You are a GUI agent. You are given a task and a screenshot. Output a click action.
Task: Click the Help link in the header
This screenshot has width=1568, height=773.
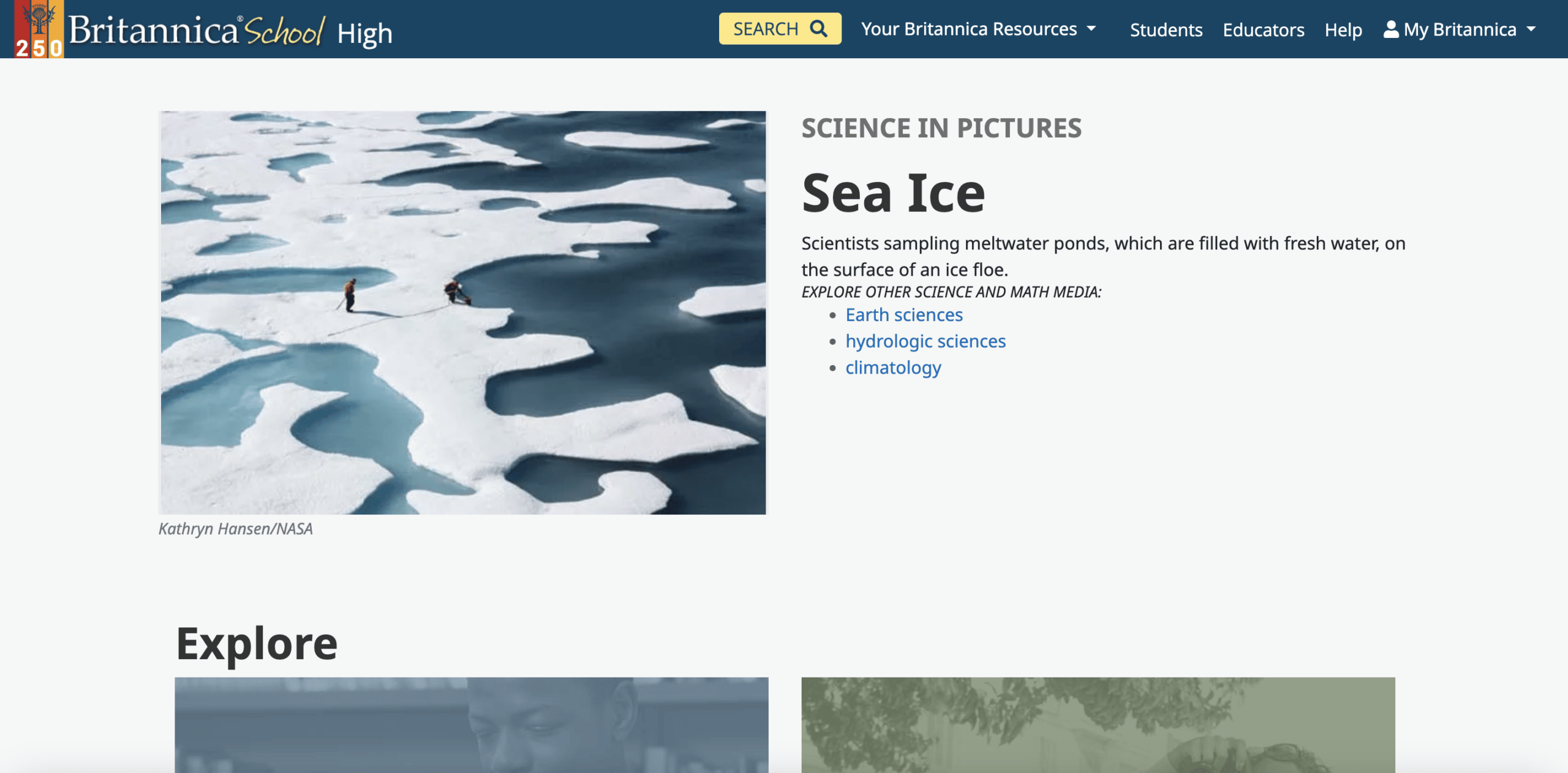coord(1343,29)
